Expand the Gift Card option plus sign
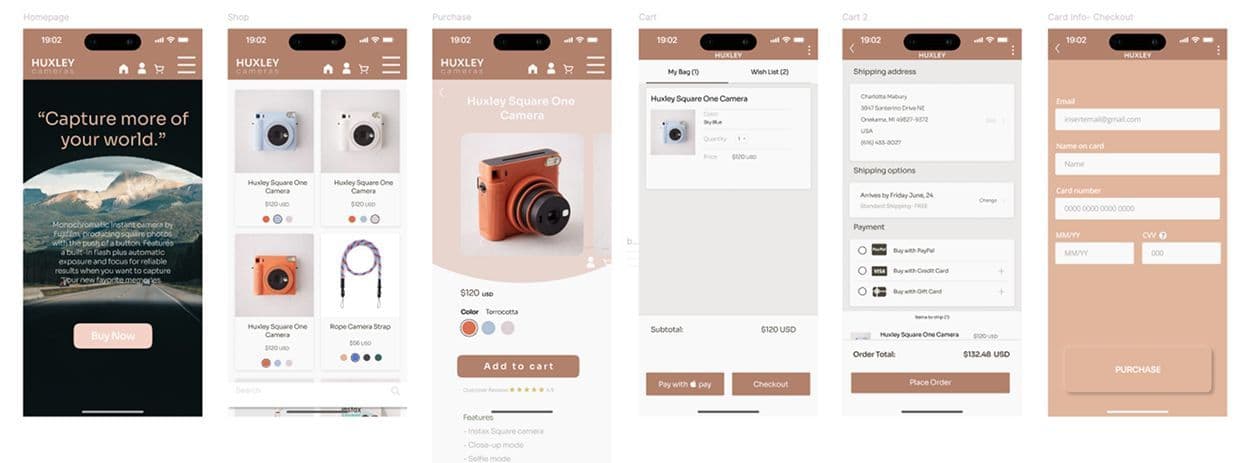The image size is (1247, 463). (x=1001, y=292)
